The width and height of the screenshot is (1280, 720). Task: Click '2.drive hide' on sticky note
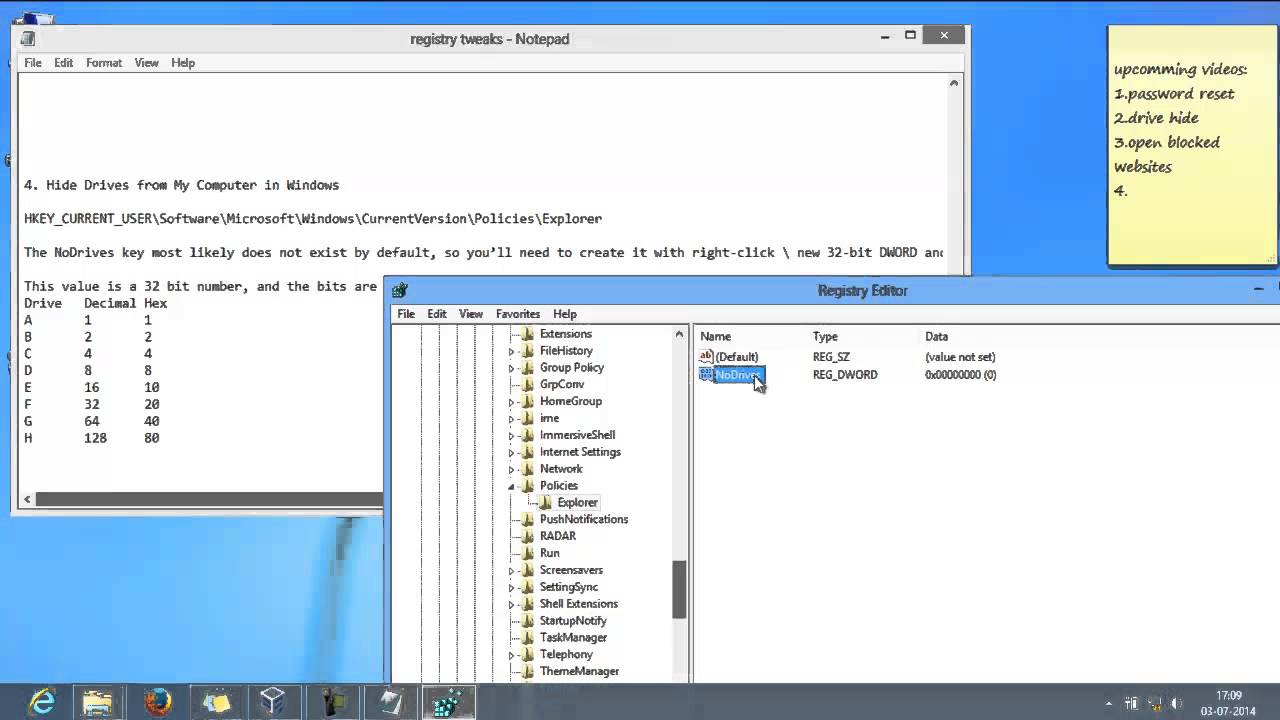pyautogui.click(x=1156, y=118)
